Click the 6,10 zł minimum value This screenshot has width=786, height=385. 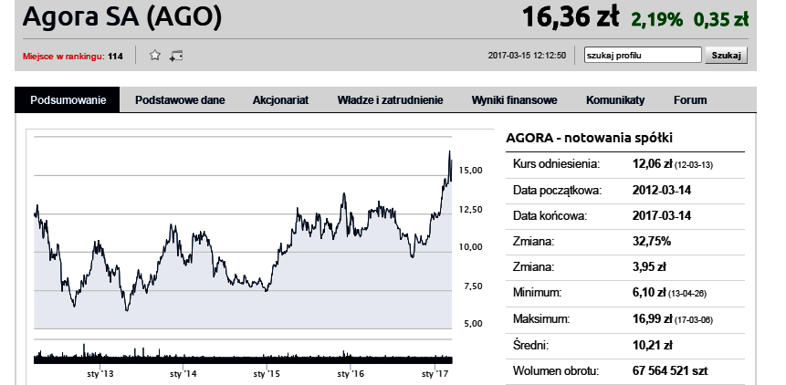649,293
